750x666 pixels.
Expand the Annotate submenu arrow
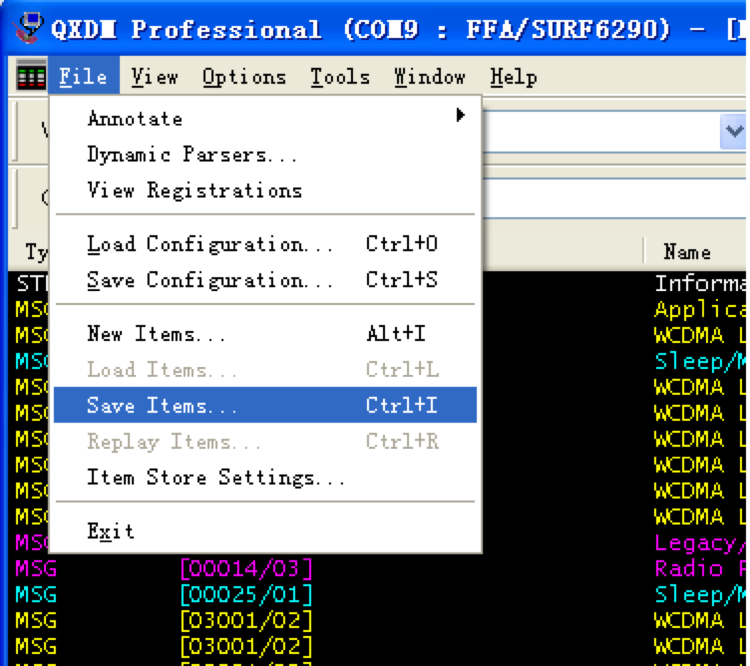click(x=460, y=115)
